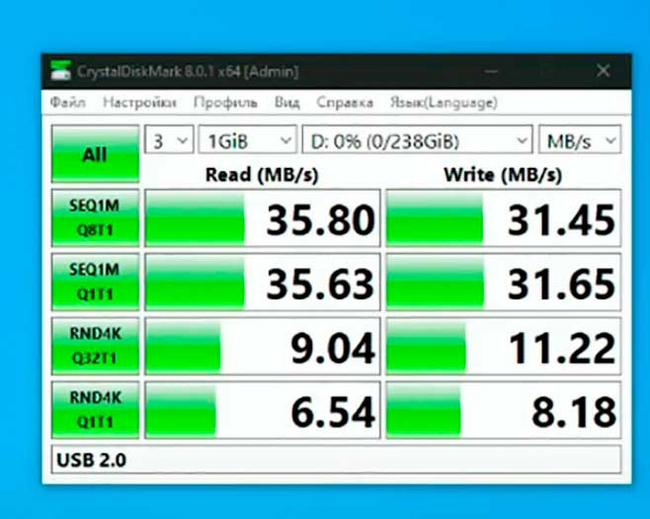The width and height of the screenshot is (650, 519).
Task: Start the SEQ1M Q8T1 test
Action: (95, 218)
